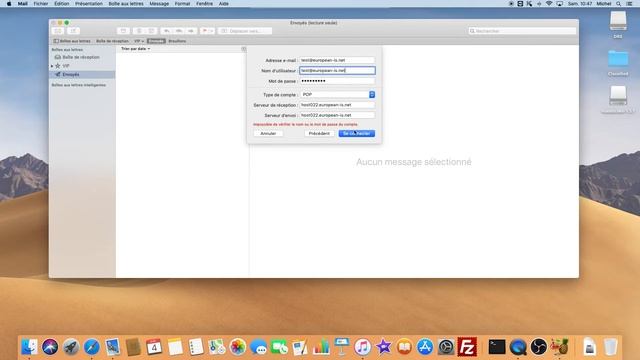Click the 'Serveur de réception' field
Image resolution: width=640 pixels, height=360 pixels.
(337, 105)
